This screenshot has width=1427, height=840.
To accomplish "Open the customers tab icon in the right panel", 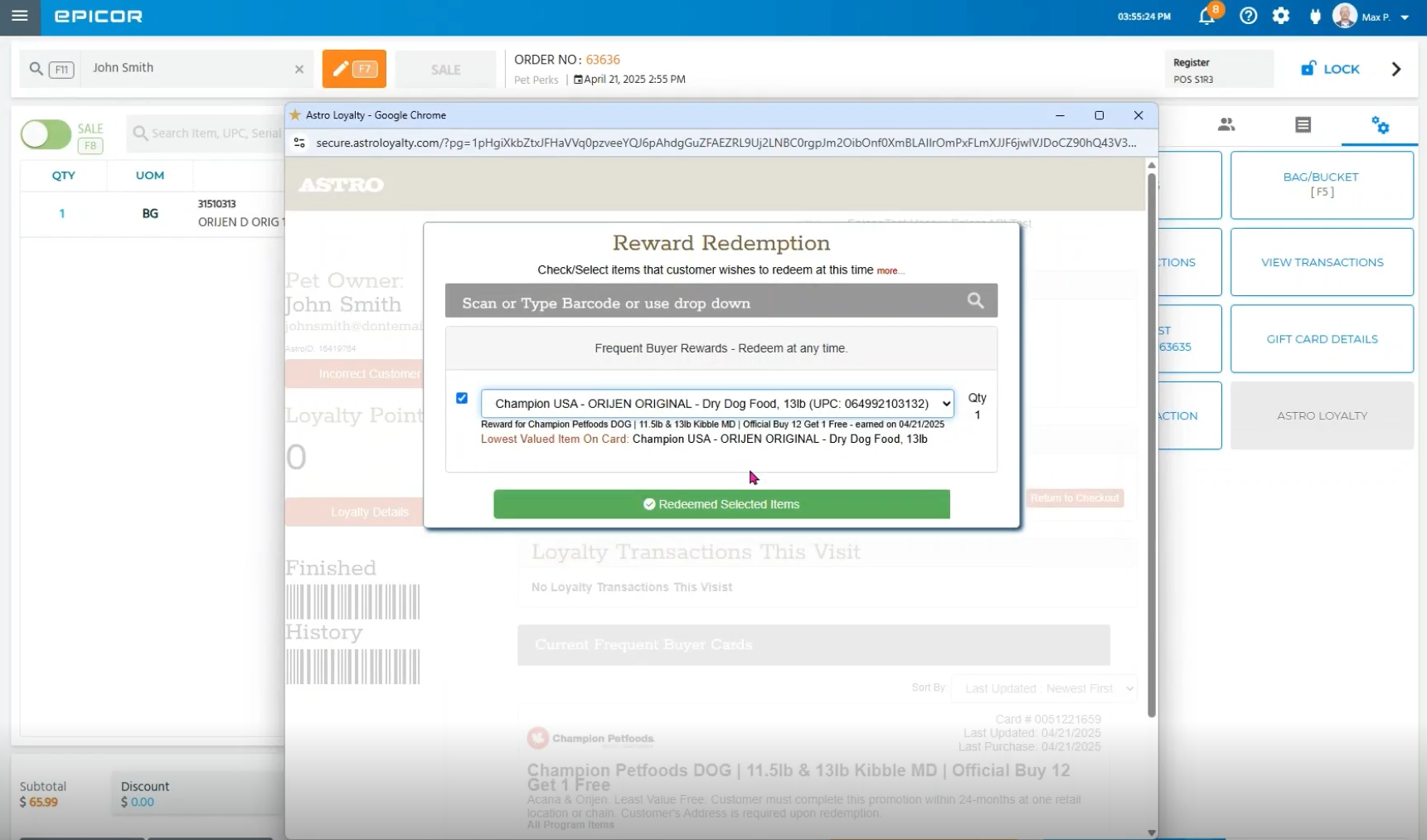I will coord(1226,125).
